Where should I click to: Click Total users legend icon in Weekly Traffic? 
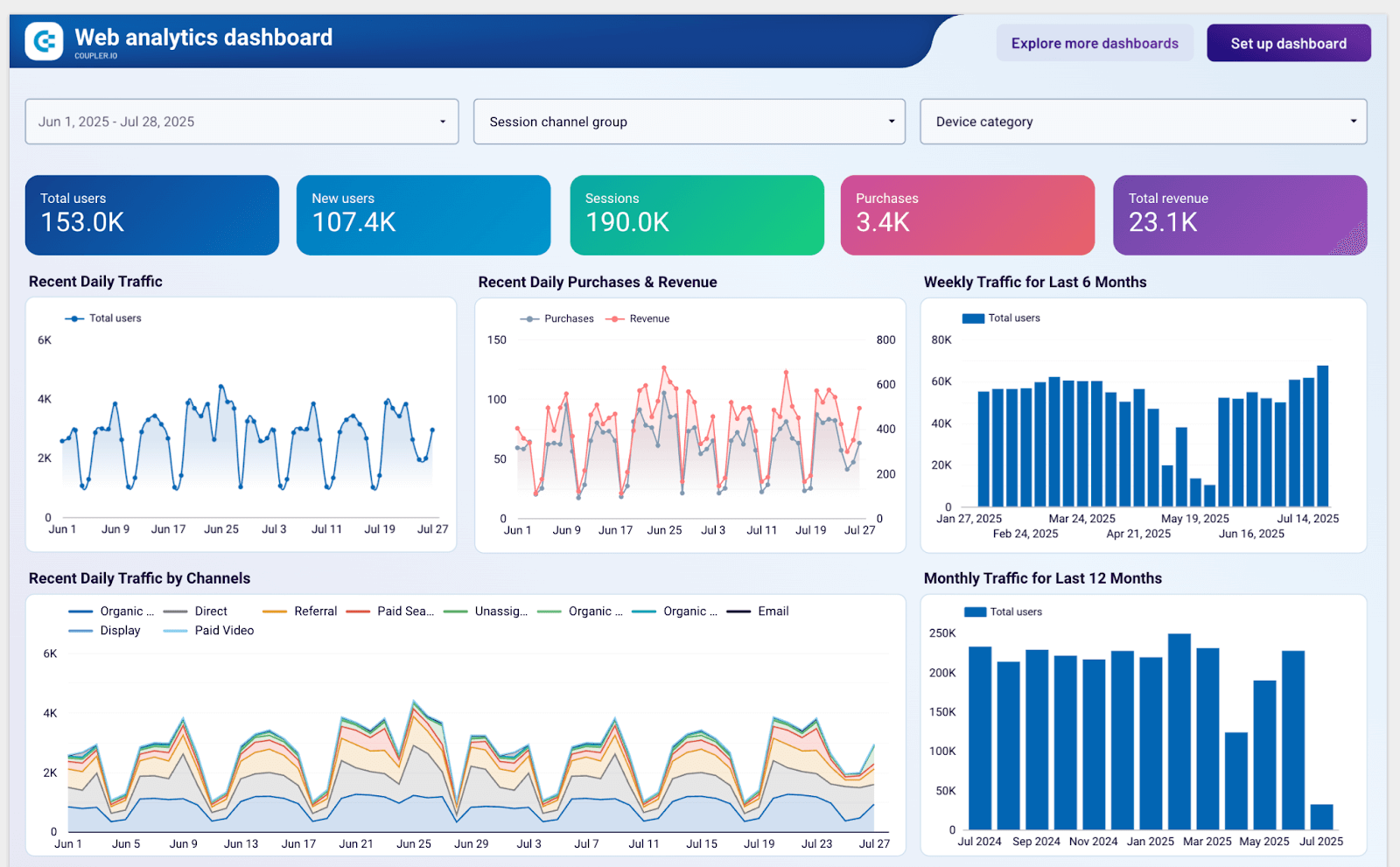pyautogui.click(x=973, y=318)
